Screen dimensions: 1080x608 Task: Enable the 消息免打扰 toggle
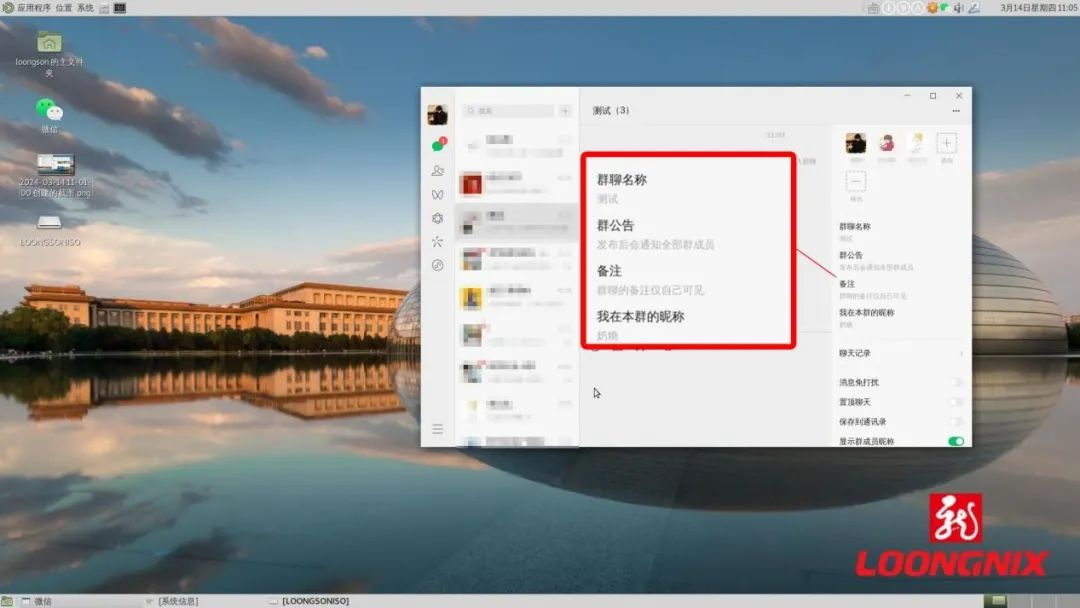point(957,382)
